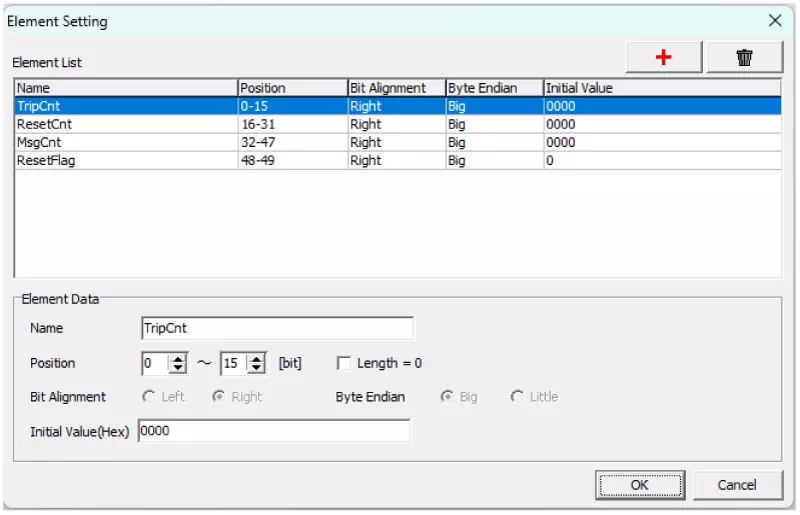The height and width of the screenshot is (515, 800).
Task: Increase the end position spinner value
Action: pos(256,359)
